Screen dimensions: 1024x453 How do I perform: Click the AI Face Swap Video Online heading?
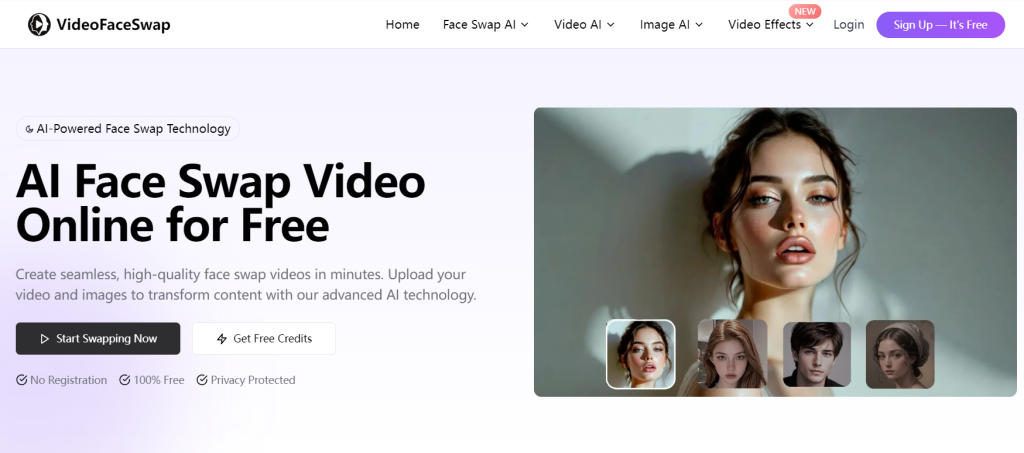point(221,204)
